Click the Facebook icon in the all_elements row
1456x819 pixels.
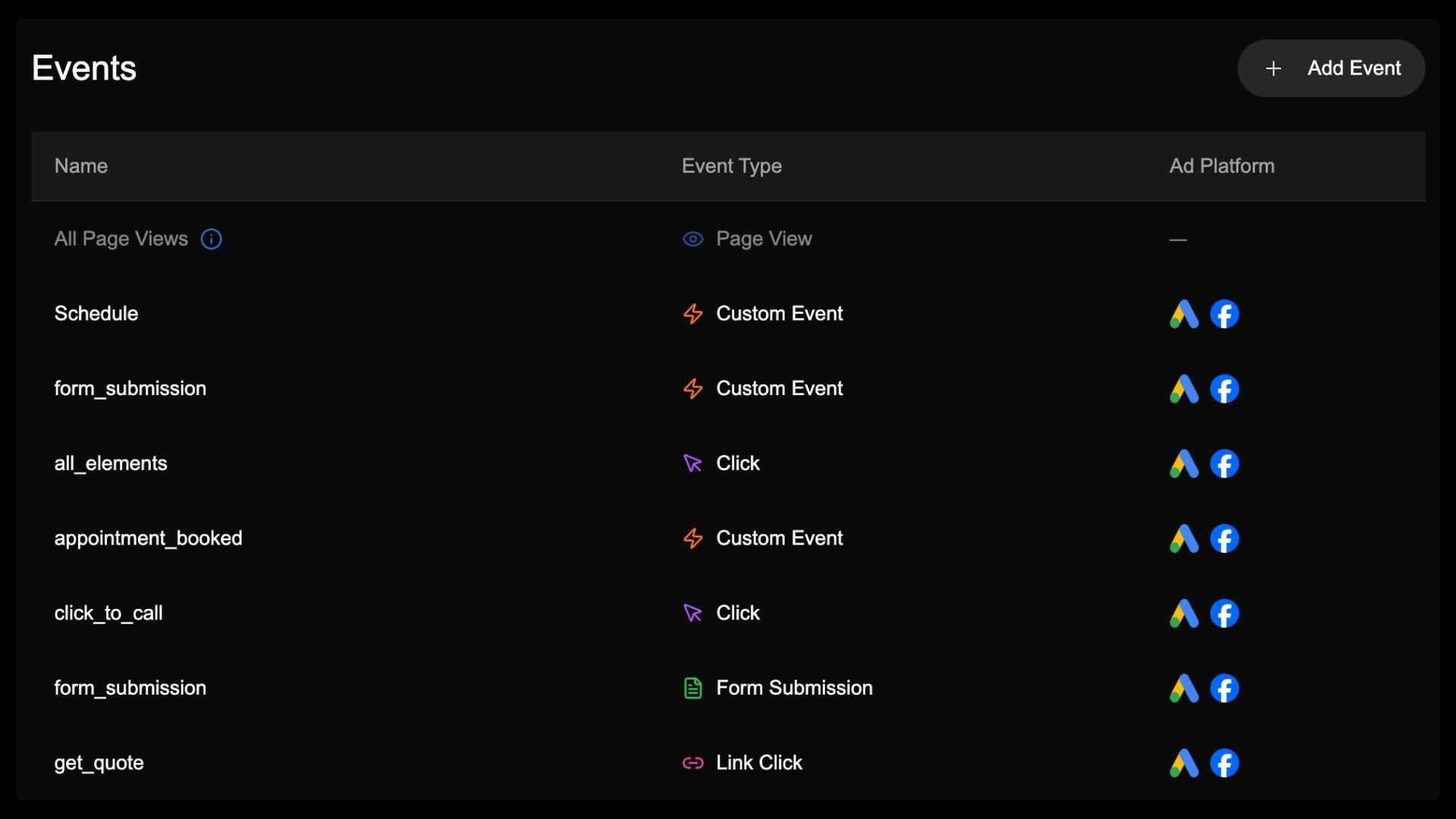pyautogui.click(x=1224, y=463)
